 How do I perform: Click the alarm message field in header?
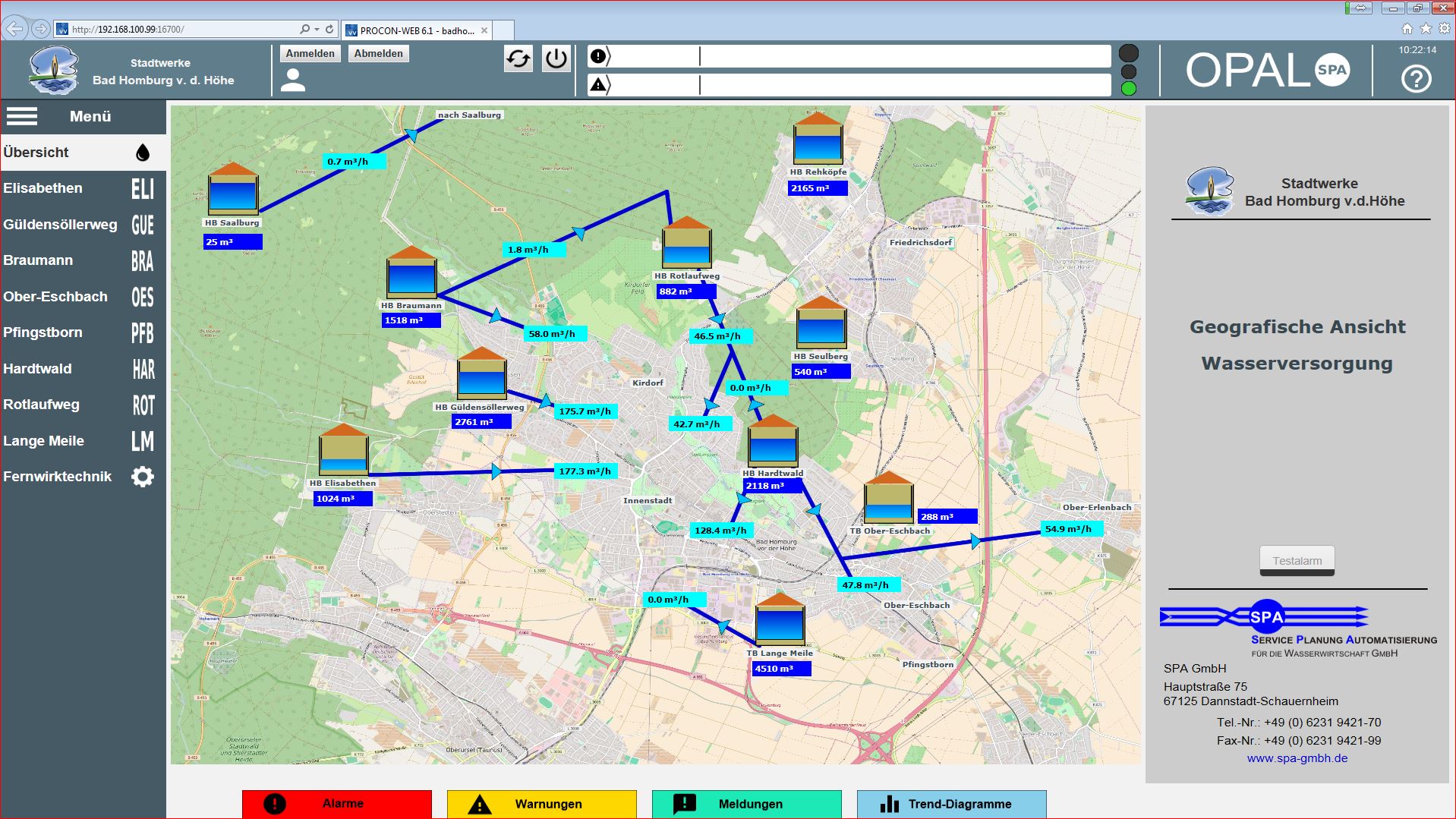(x=849, y=56)
